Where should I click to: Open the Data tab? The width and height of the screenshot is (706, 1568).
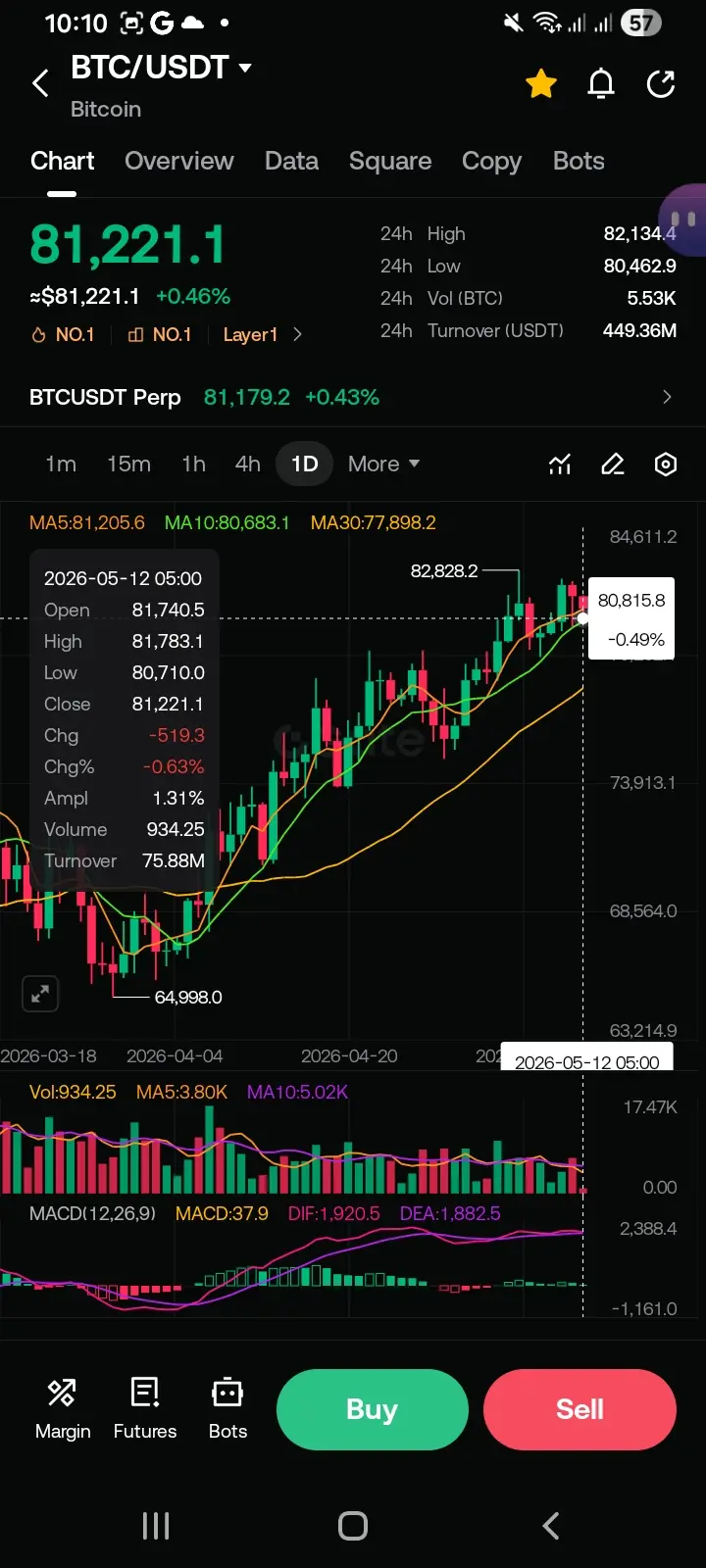(x=291, y=161)
